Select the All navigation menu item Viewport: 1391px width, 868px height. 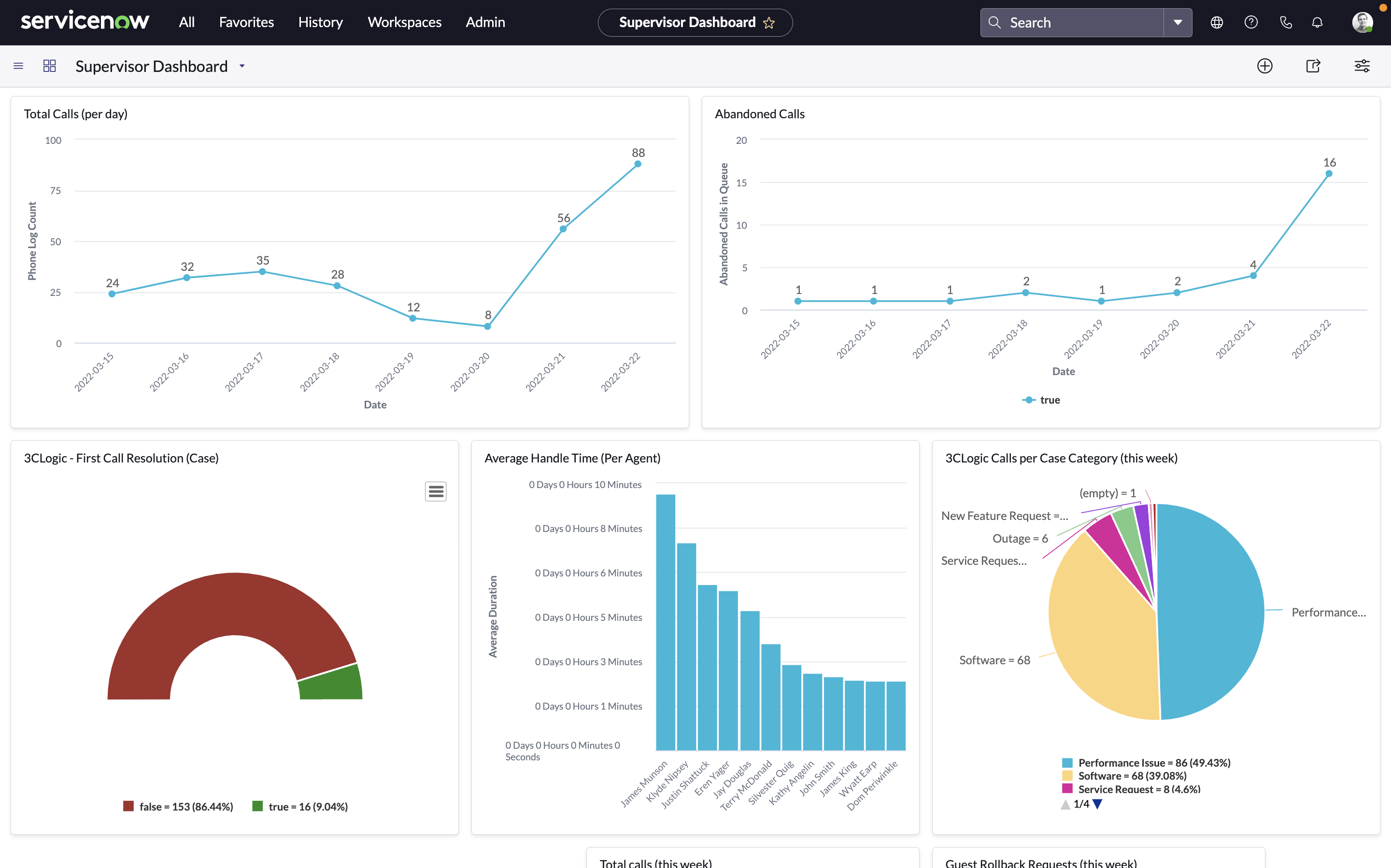(x=185, y=22)
